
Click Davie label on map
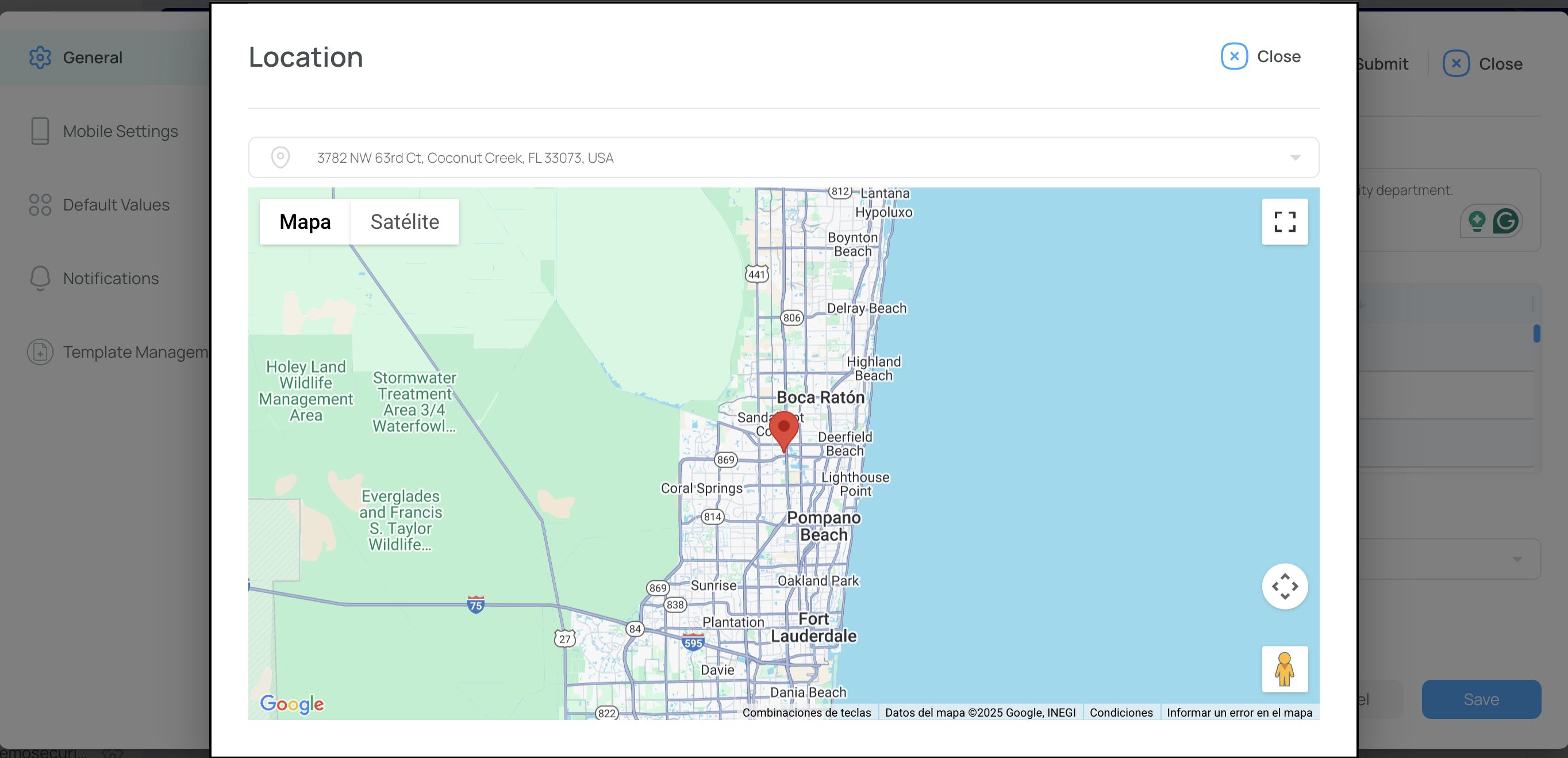[x=718, y=669]
